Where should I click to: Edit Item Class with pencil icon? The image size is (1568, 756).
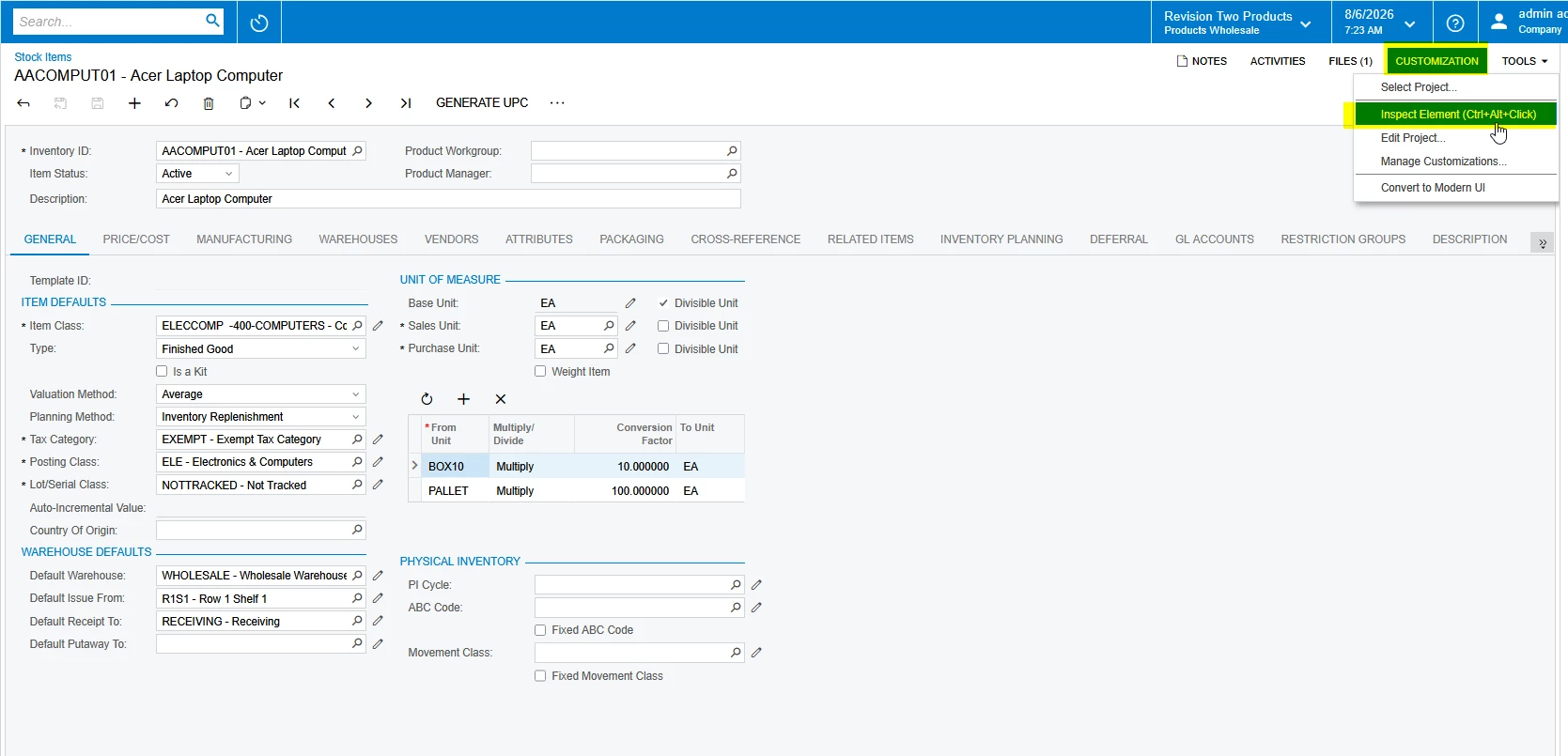click(378, 326)
